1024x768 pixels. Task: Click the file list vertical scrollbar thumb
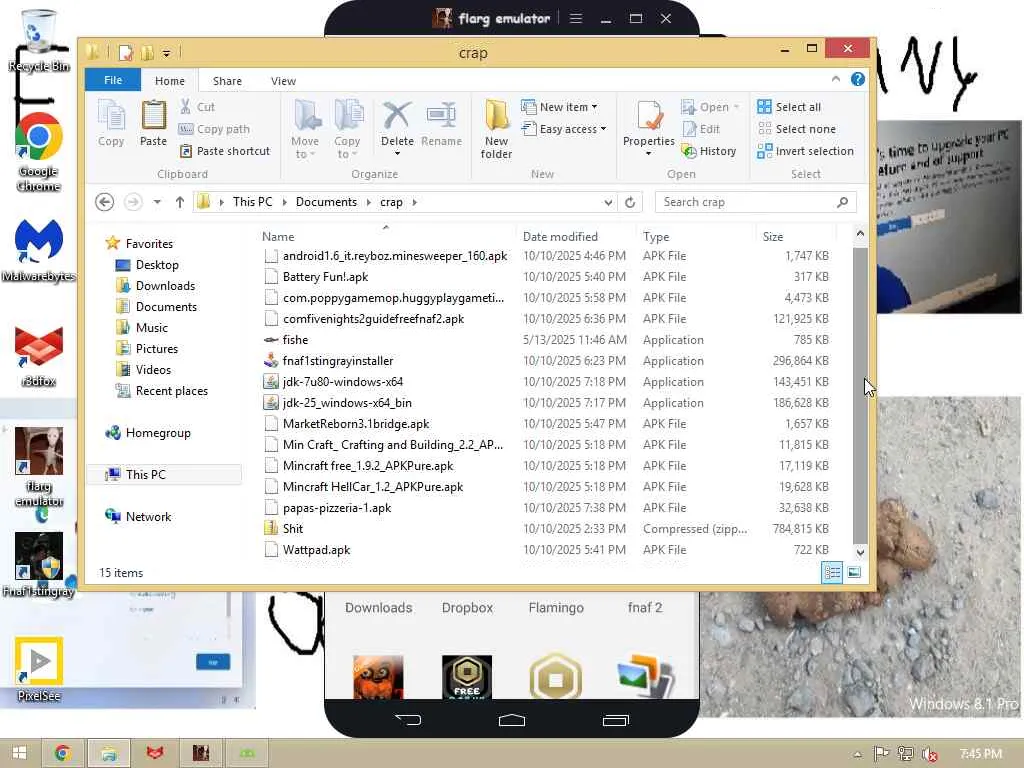point(860,394)
